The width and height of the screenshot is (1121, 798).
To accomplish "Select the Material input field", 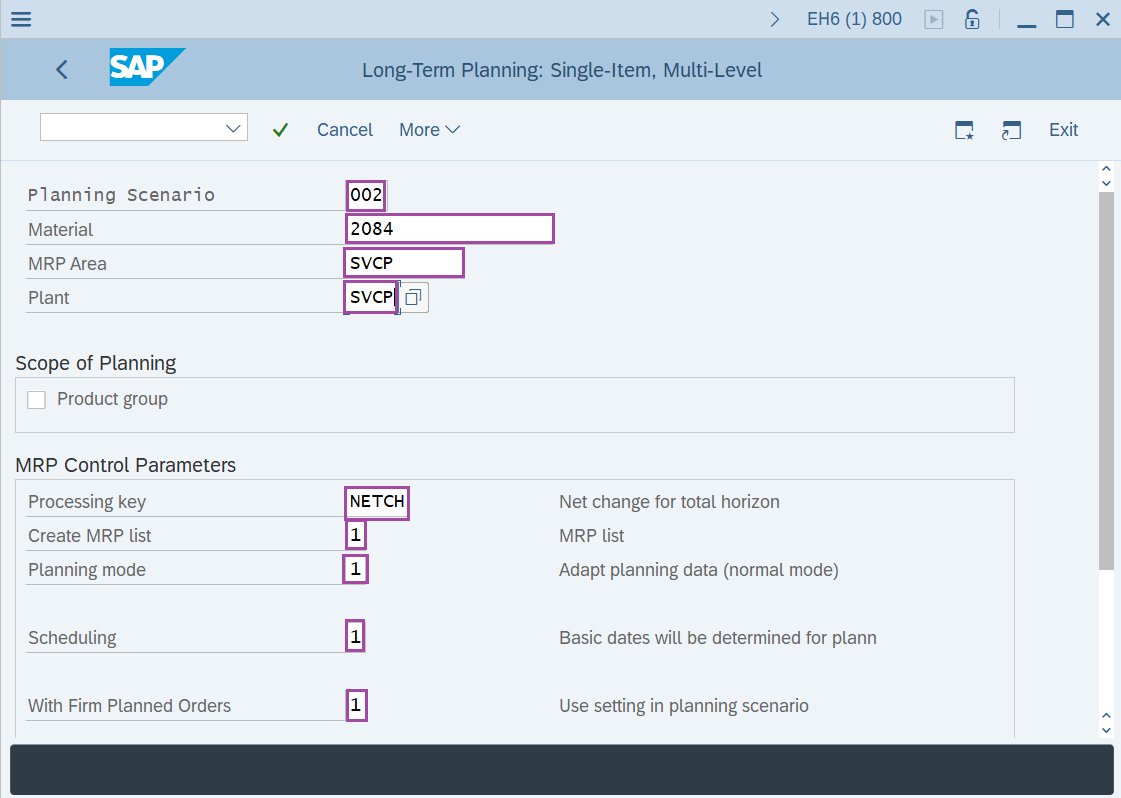I will click(449, 228).
